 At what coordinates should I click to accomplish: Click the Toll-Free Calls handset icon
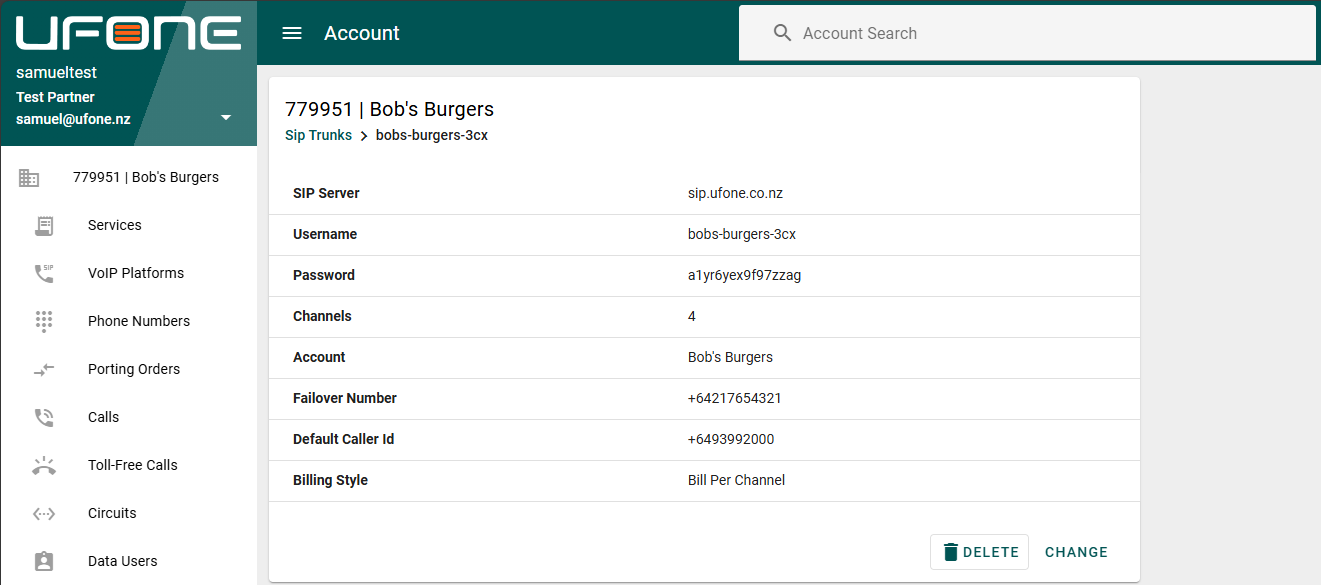click(x=44, y=465)
